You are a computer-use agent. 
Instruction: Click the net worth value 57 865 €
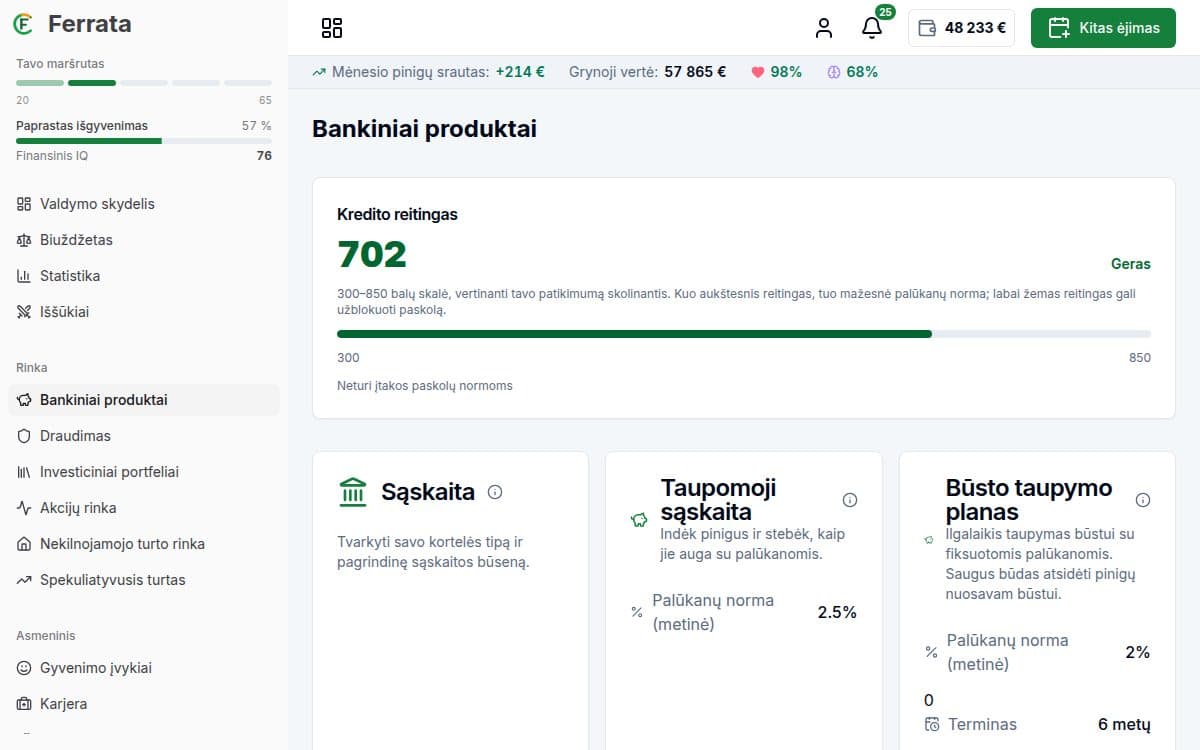[x=695, y=72]
